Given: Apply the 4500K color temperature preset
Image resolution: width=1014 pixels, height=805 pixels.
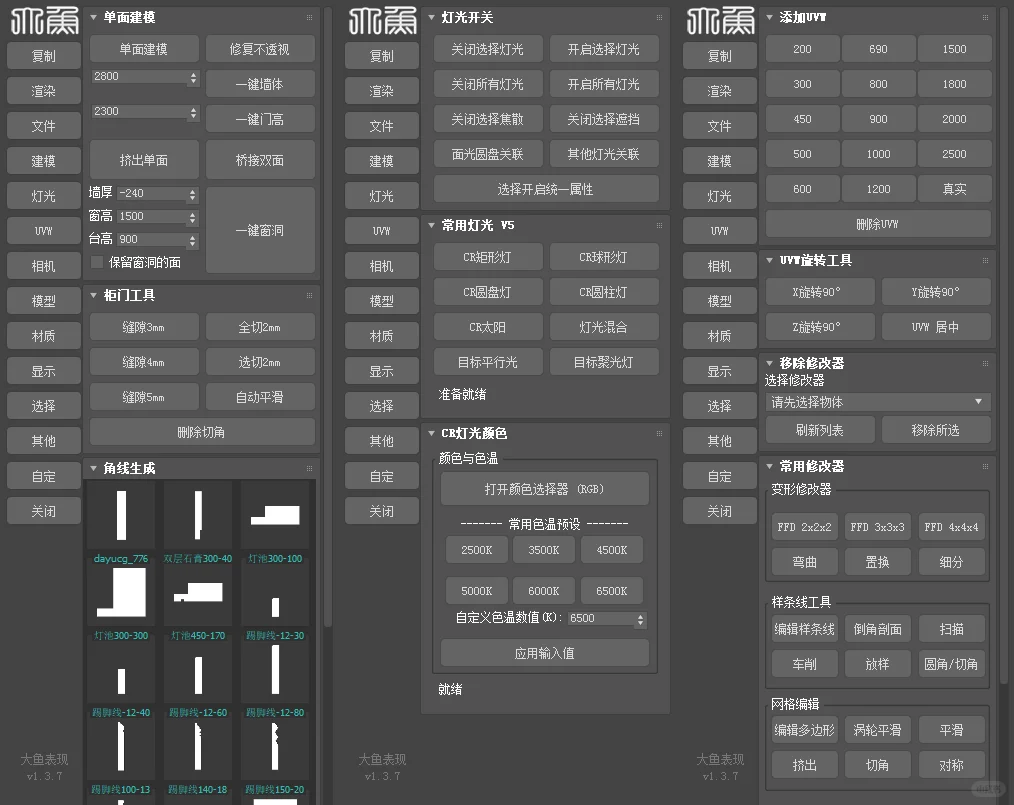Looking at the screenshot, I should [x=612, y=550].
